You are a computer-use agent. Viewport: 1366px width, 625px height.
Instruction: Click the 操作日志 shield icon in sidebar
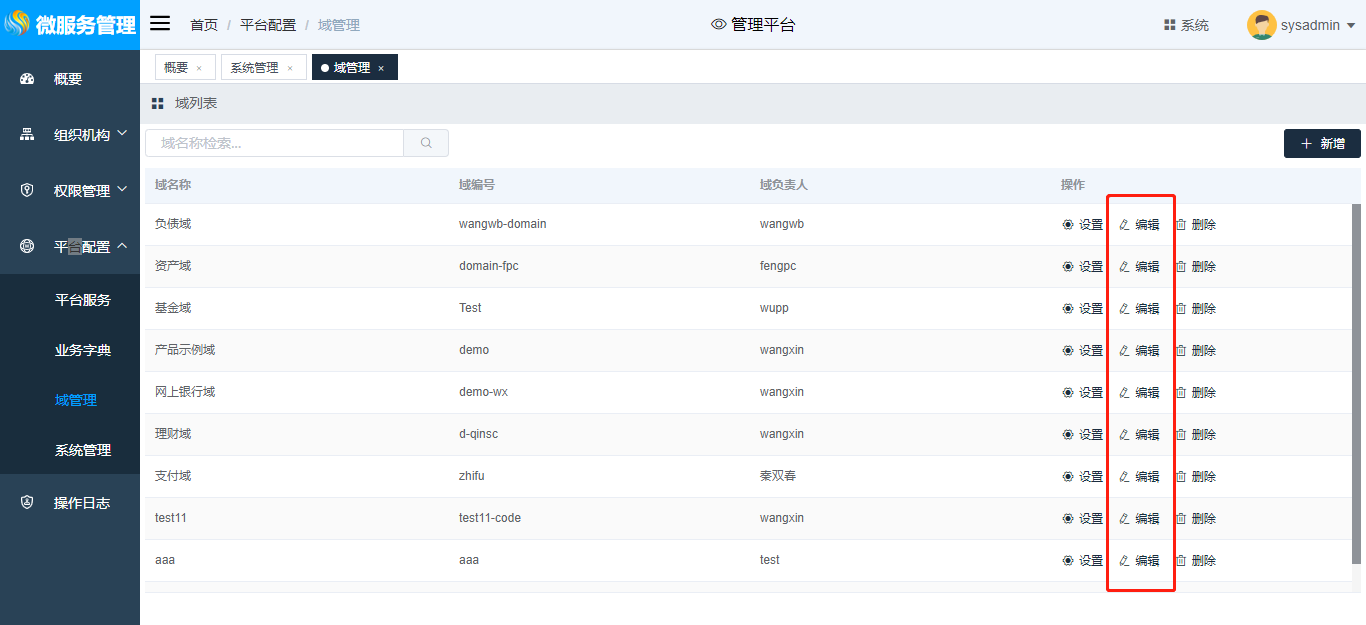(x=27, y=503)
